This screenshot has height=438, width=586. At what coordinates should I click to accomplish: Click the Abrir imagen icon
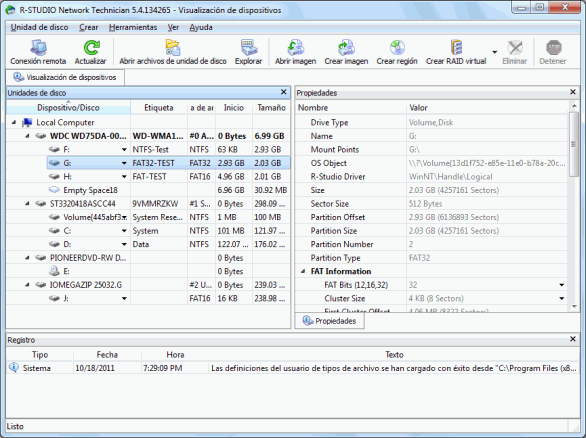(x=295, y=48)
